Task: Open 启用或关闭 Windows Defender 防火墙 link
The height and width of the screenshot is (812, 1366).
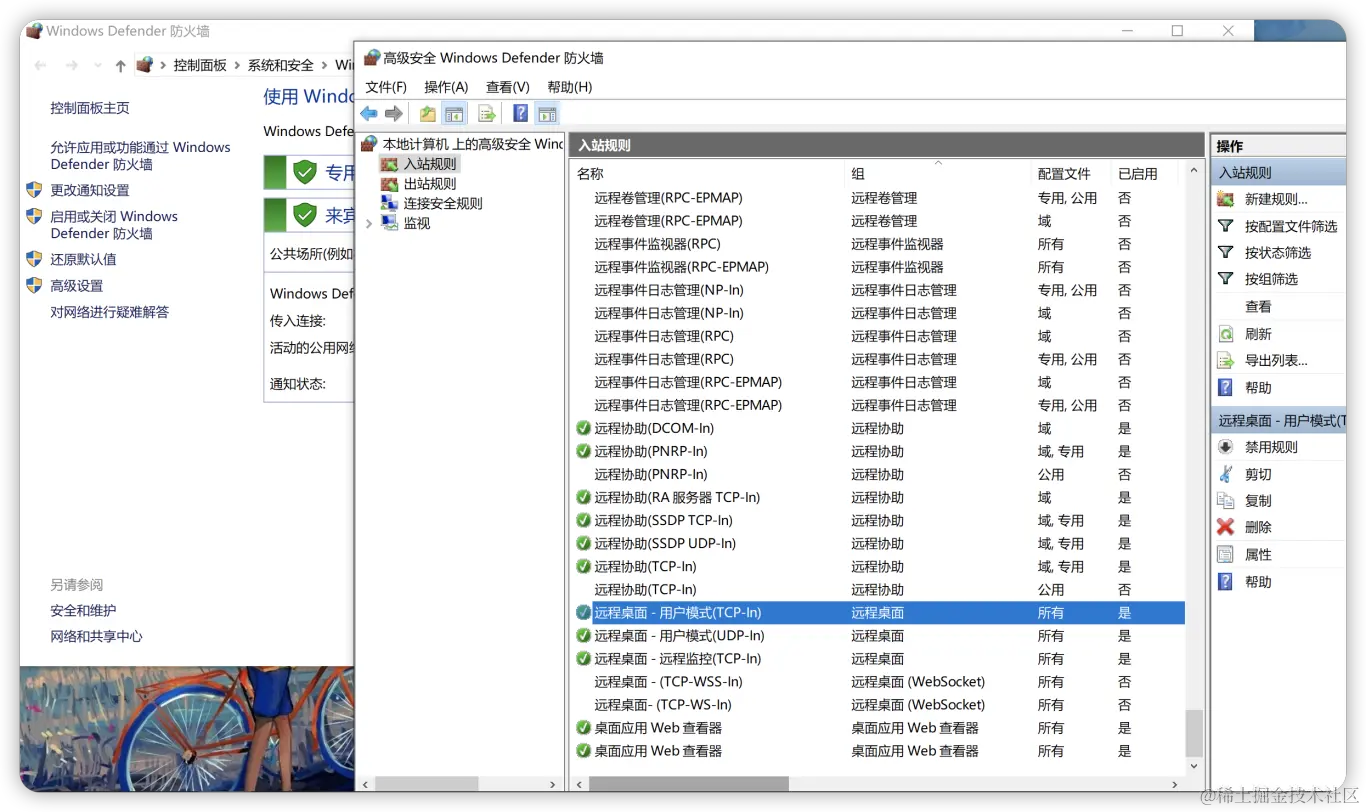Action: pyautogui.click(x=114, y=224)
